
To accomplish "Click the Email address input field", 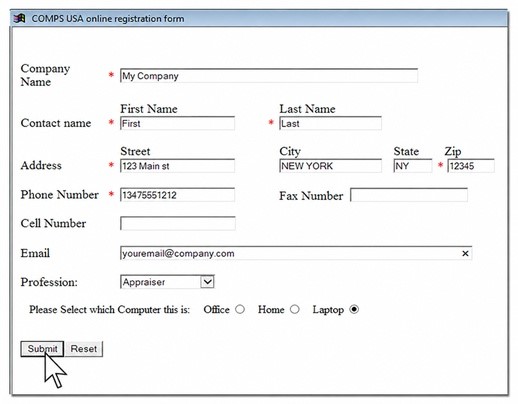I will (296, 254).
